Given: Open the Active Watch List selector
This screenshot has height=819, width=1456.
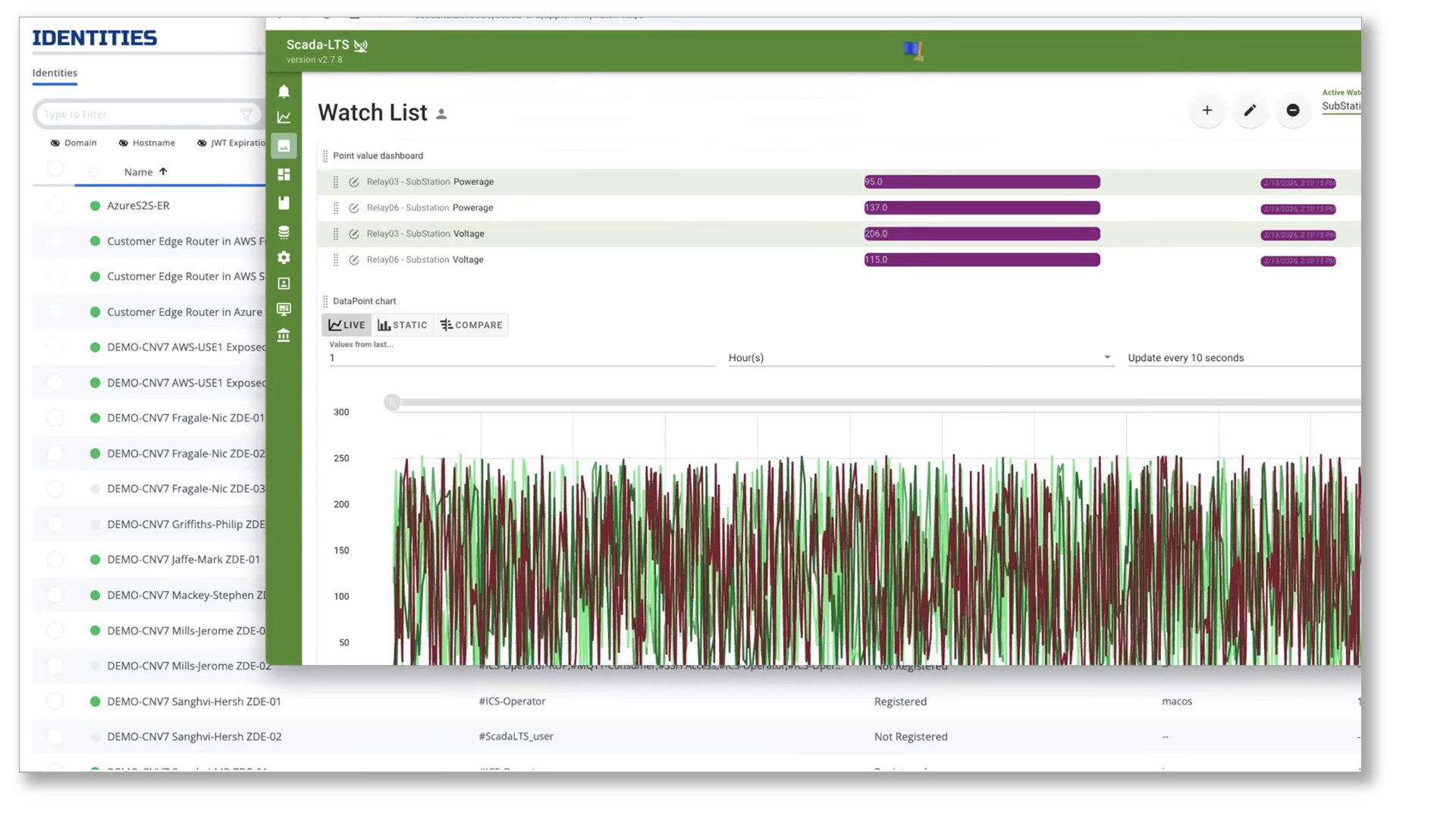Looking at the screenshot, I should click(1340, 106).
